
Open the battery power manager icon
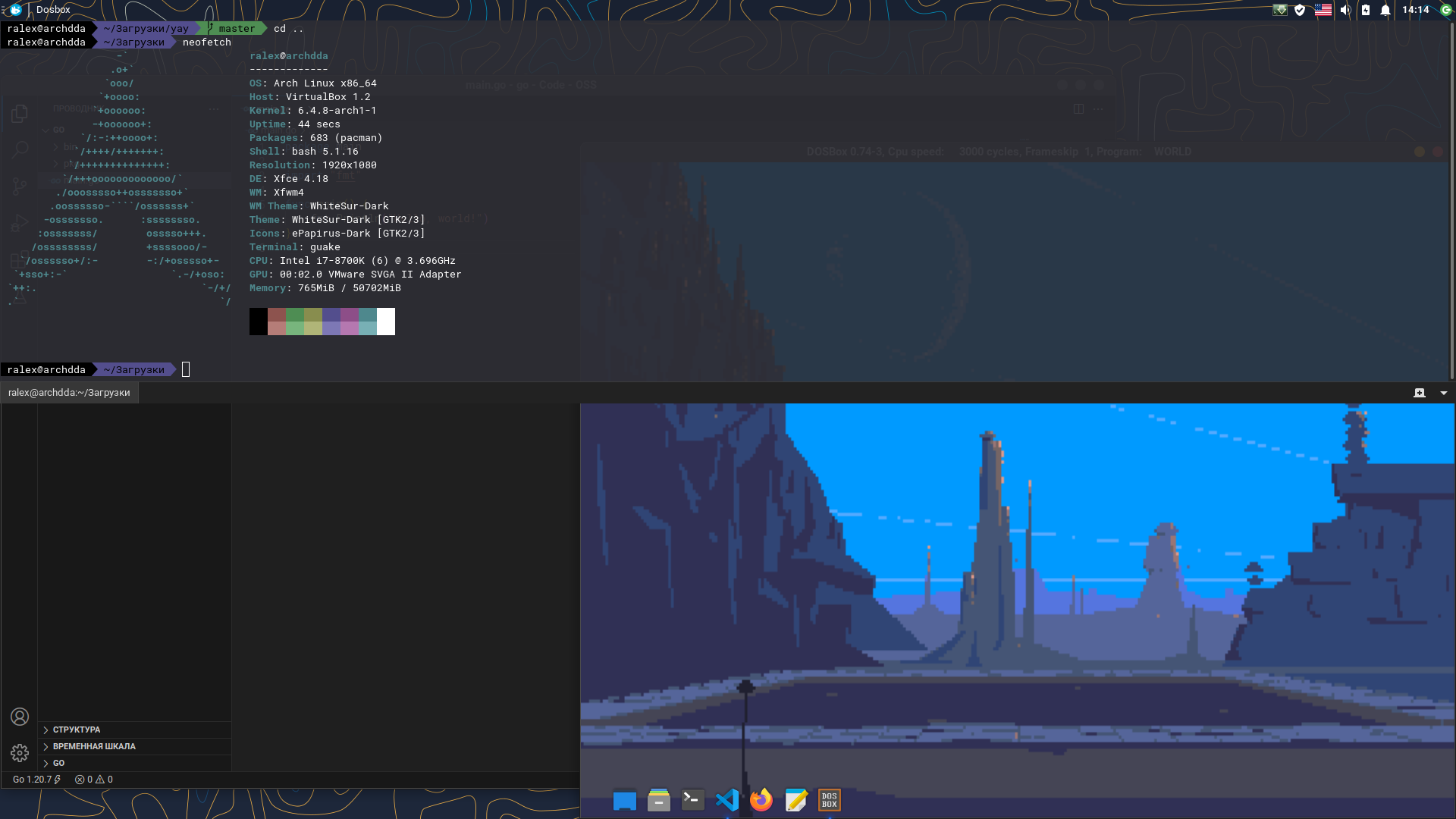click(x=1366, y=10)
